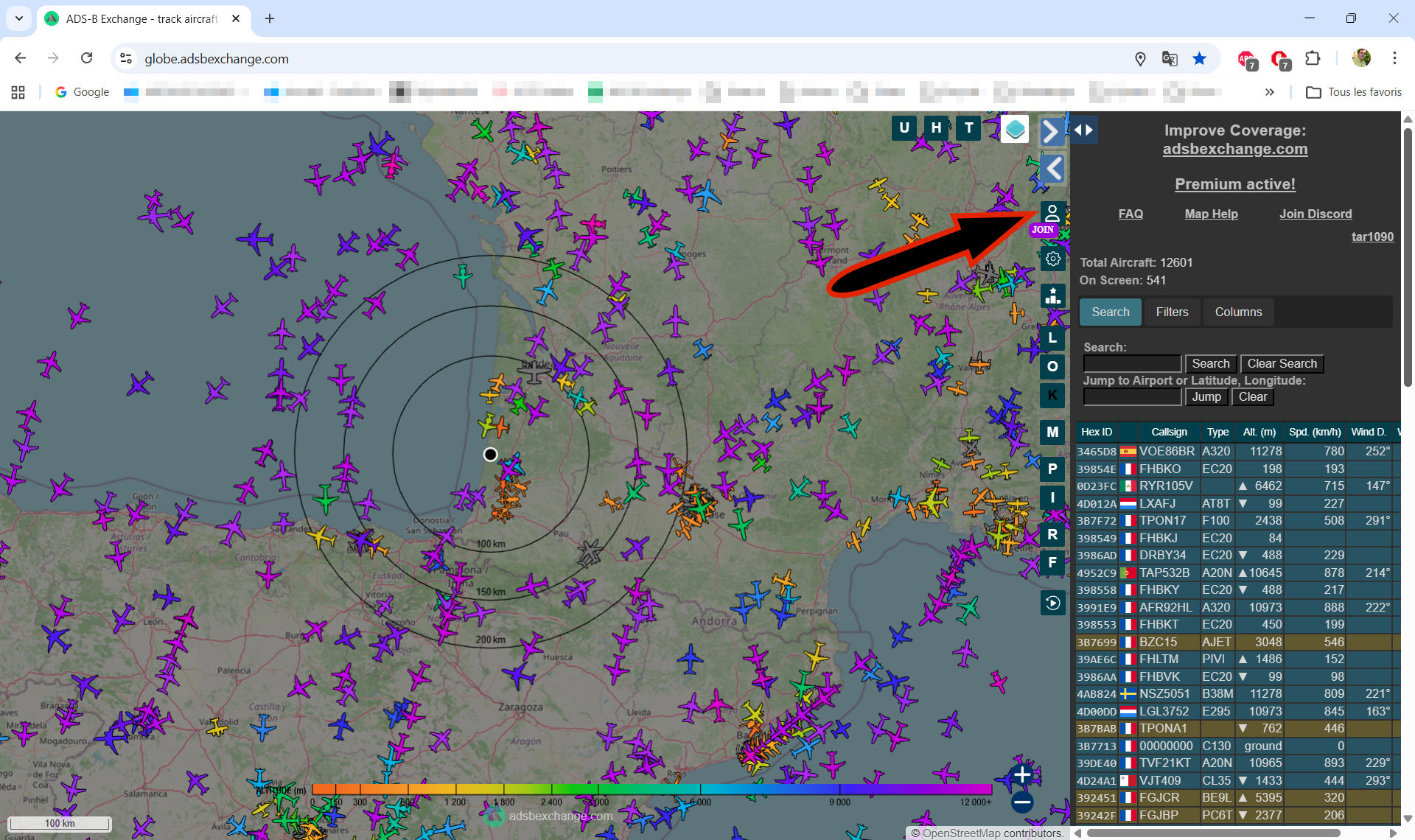
Task: Toggle the I map button
Action: pyautogui.click(x=1052, y=498)
